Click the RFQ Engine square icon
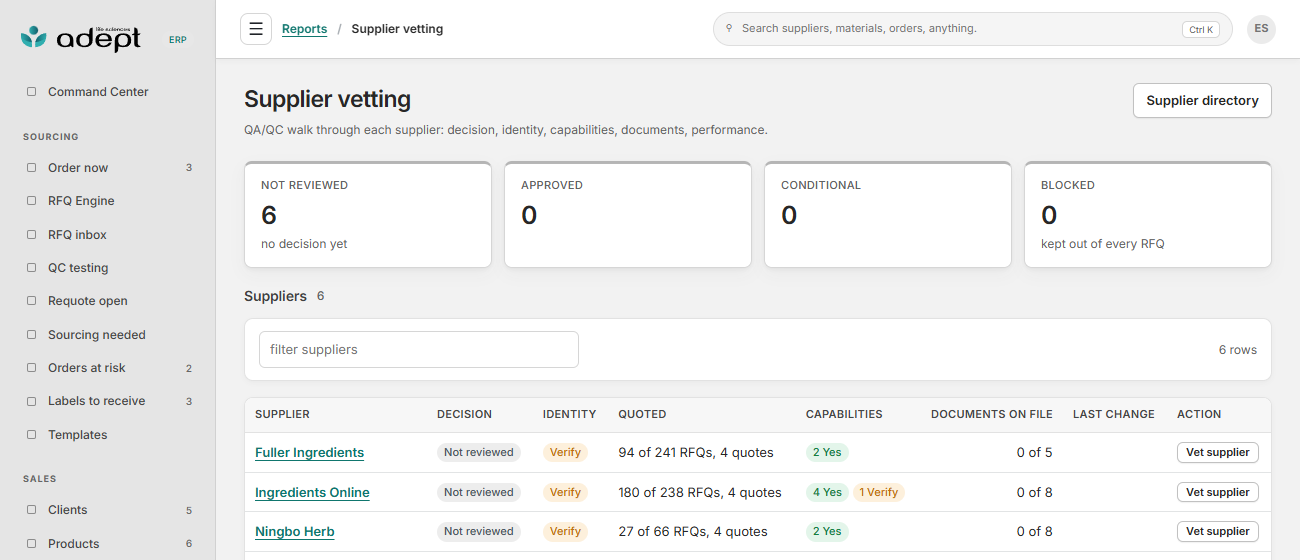This screenshot has height=560, width=1300. point(32,201)
